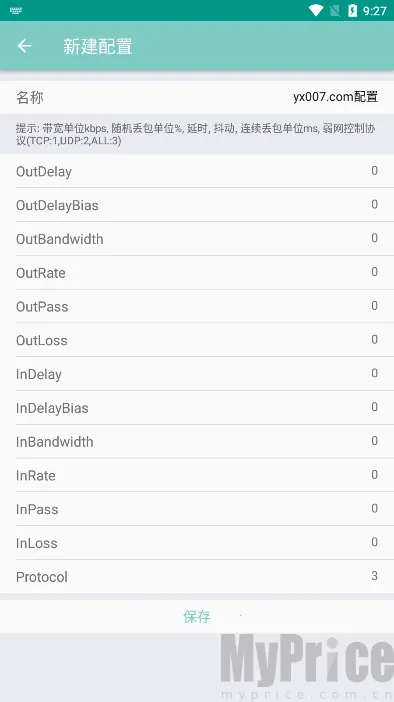Screen dimensions: 394x702
Task: Select the InPass value field
Action: (374, 508)
